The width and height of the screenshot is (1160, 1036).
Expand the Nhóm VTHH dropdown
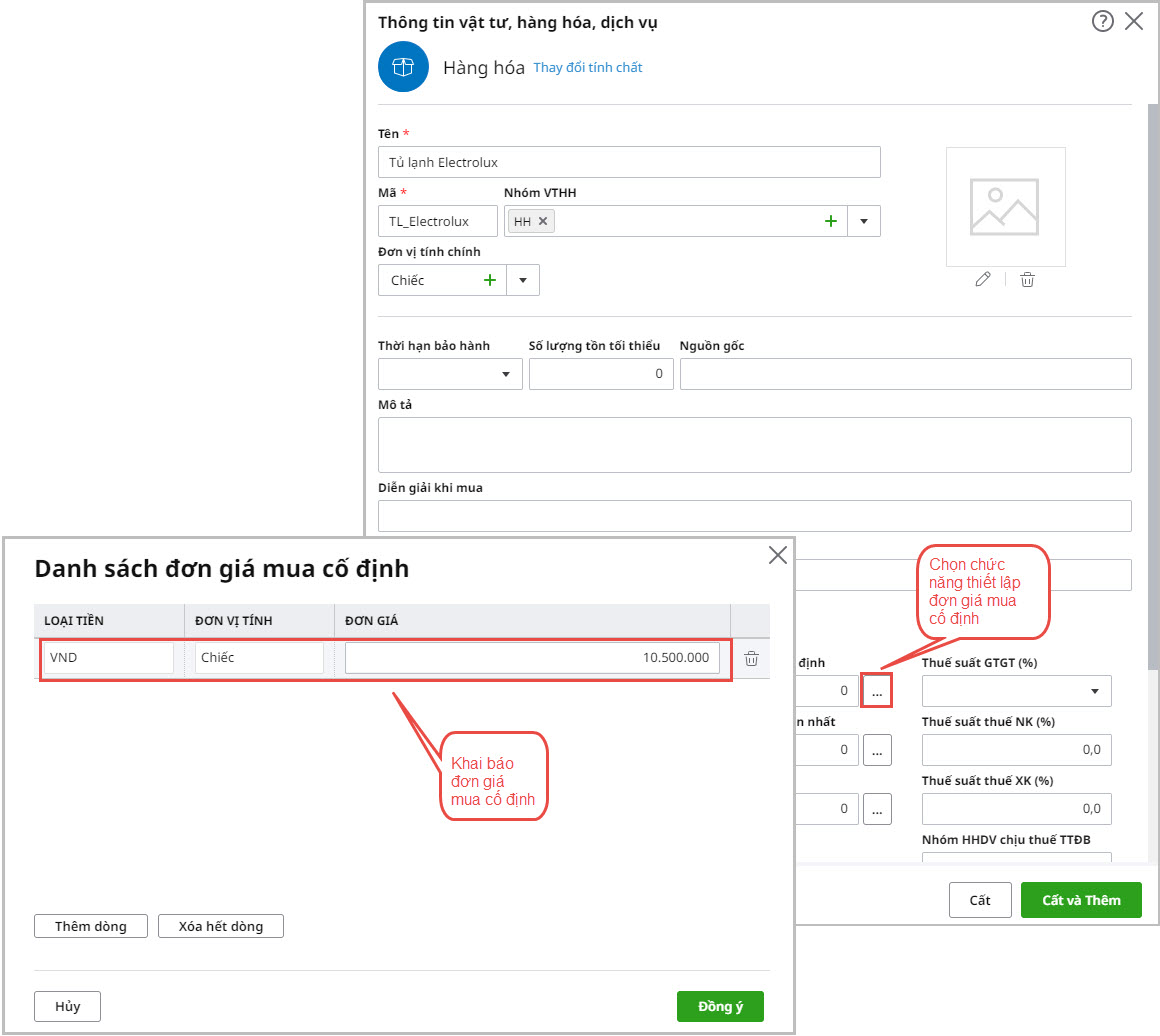click(864, 221)
